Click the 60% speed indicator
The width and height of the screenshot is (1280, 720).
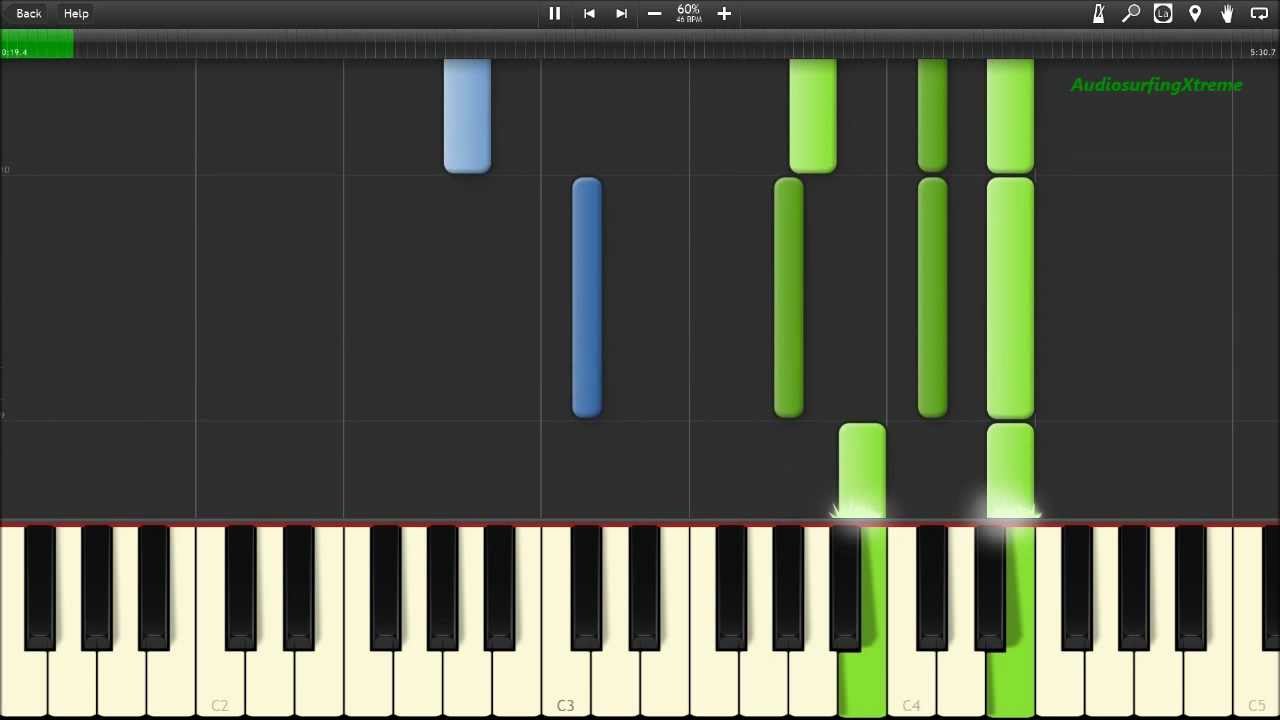click(688, 13)
